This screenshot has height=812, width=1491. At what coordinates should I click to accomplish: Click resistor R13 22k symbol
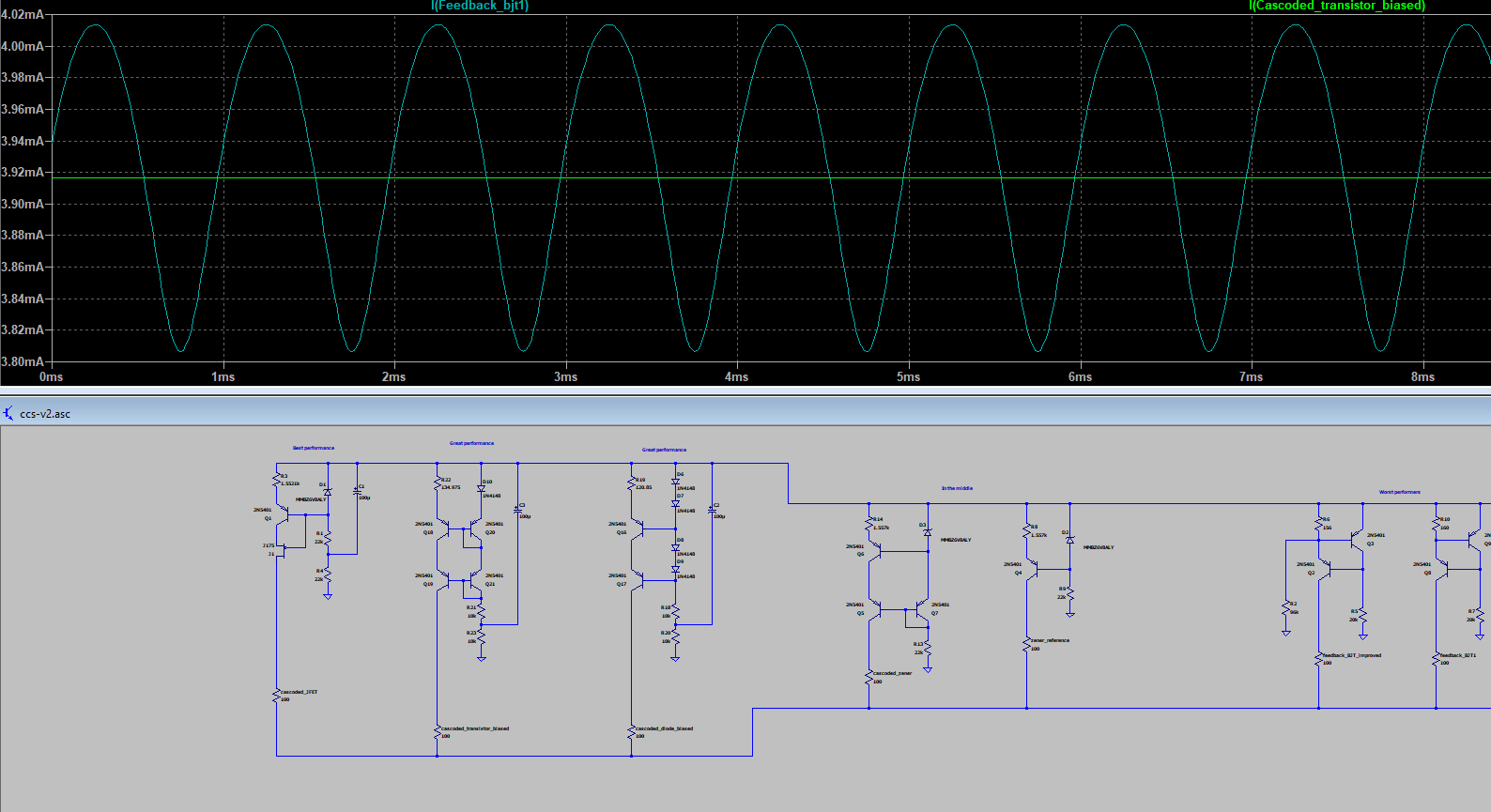[928, 650]
